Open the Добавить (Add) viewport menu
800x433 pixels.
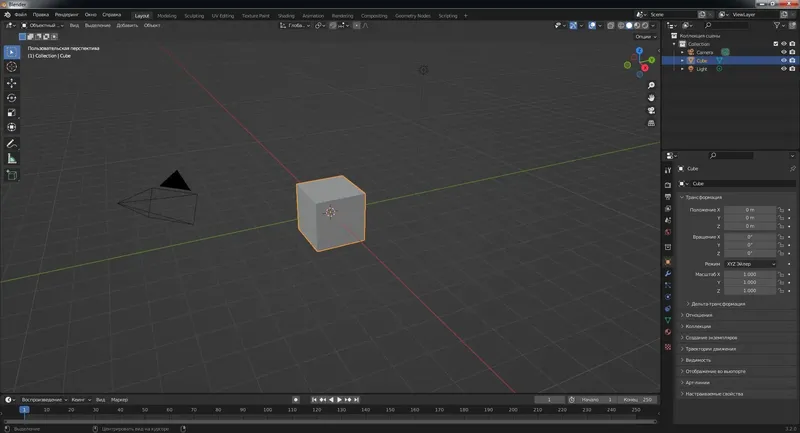tap(127, 25)
